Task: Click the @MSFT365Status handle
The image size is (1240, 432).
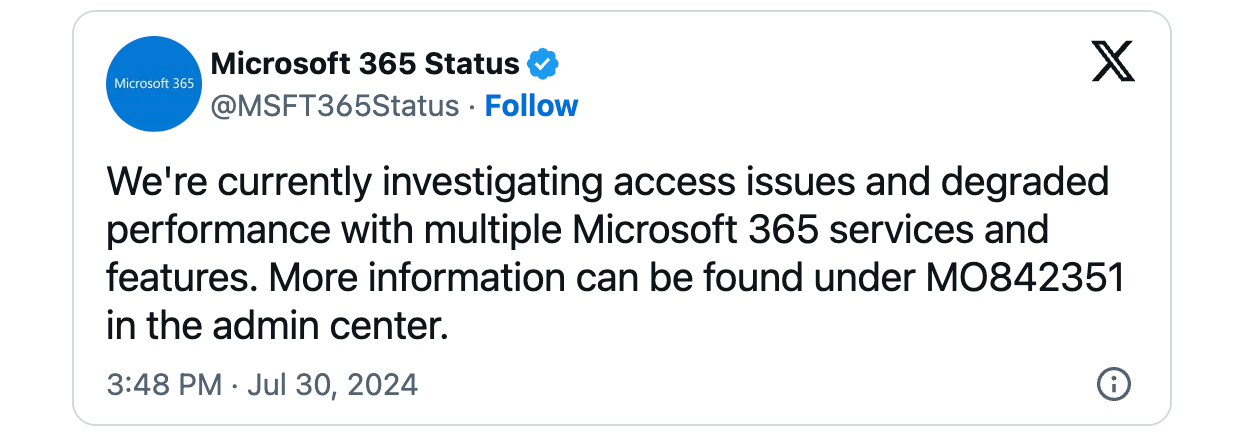Action: (335, 106)
